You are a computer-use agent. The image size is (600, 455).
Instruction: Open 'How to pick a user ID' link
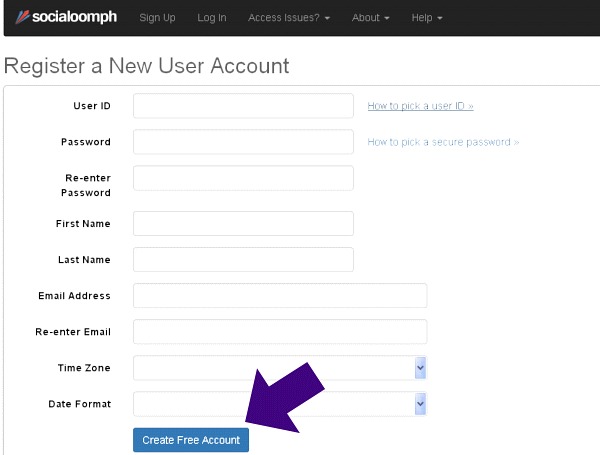(420, 106)
